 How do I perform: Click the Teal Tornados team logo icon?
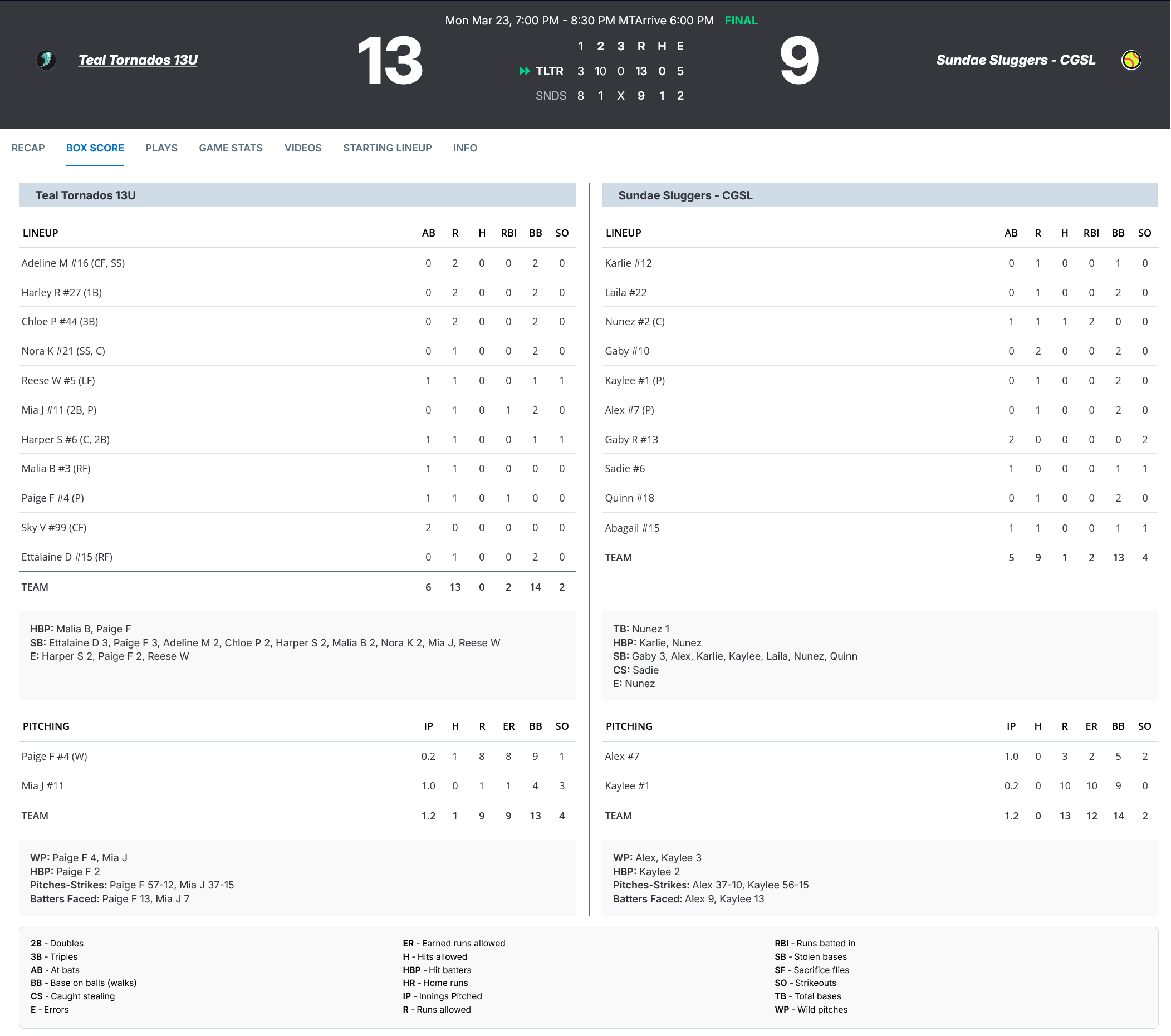click(46, 60)
